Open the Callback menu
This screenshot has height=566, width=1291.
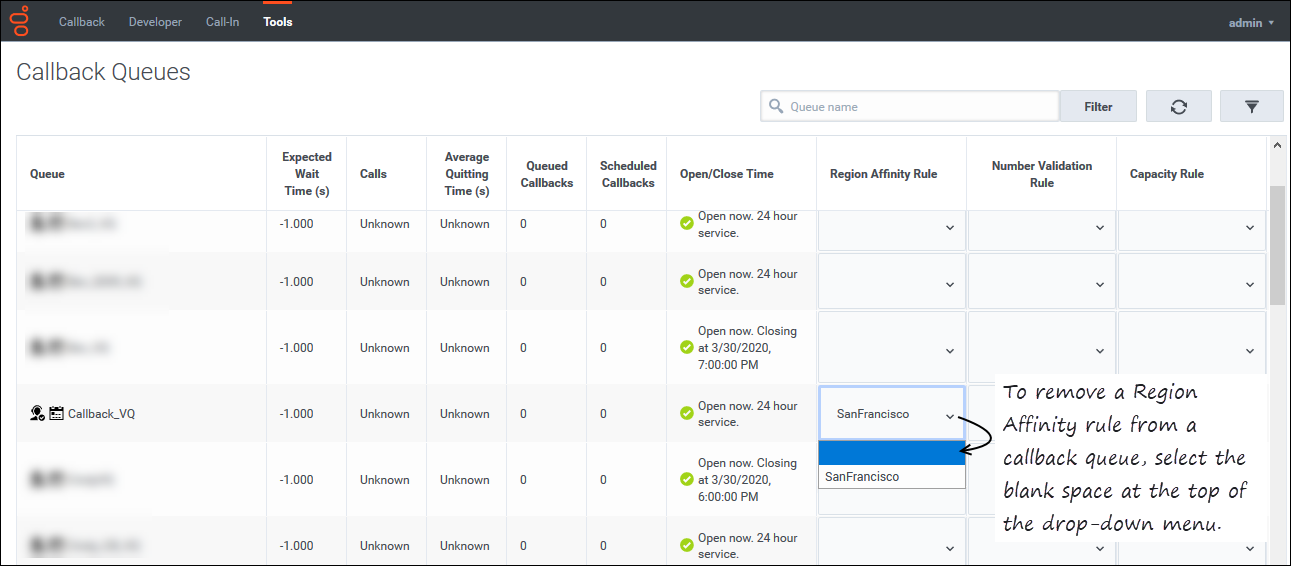[82, 22]
